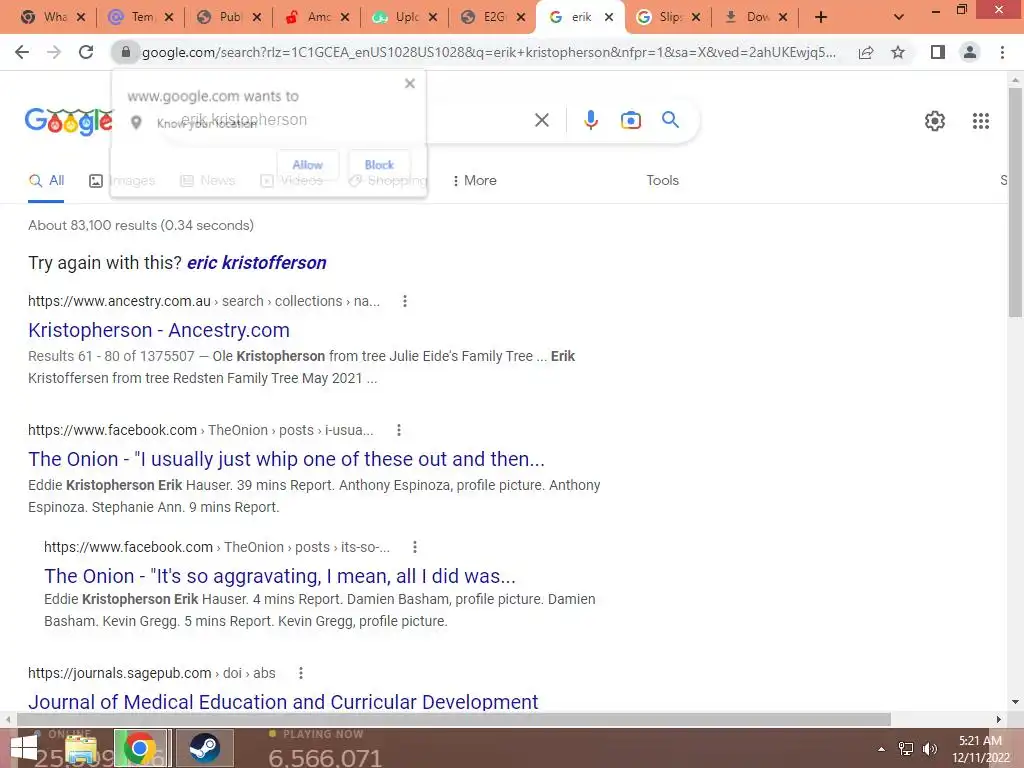Open Chrome from the taskbar
The image size is (1024, 768).
pyautogui.click(x=140, y=748)
